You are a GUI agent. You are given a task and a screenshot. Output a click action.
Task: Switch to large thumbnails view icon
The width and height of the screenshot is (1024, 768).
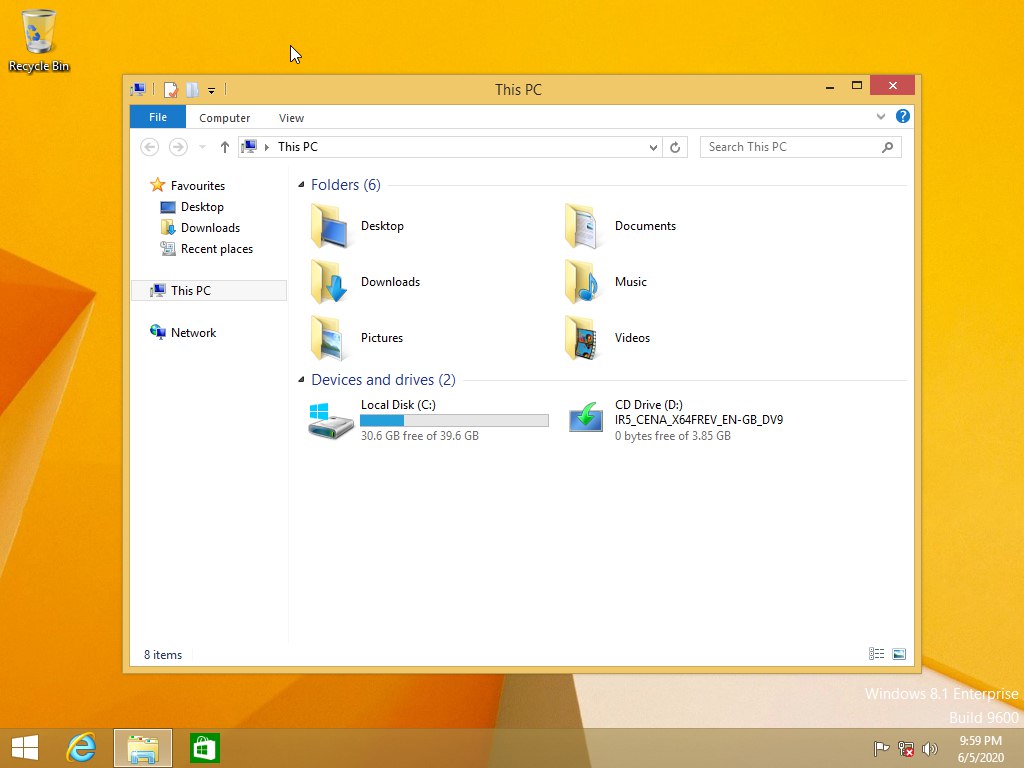click(899, 654)
